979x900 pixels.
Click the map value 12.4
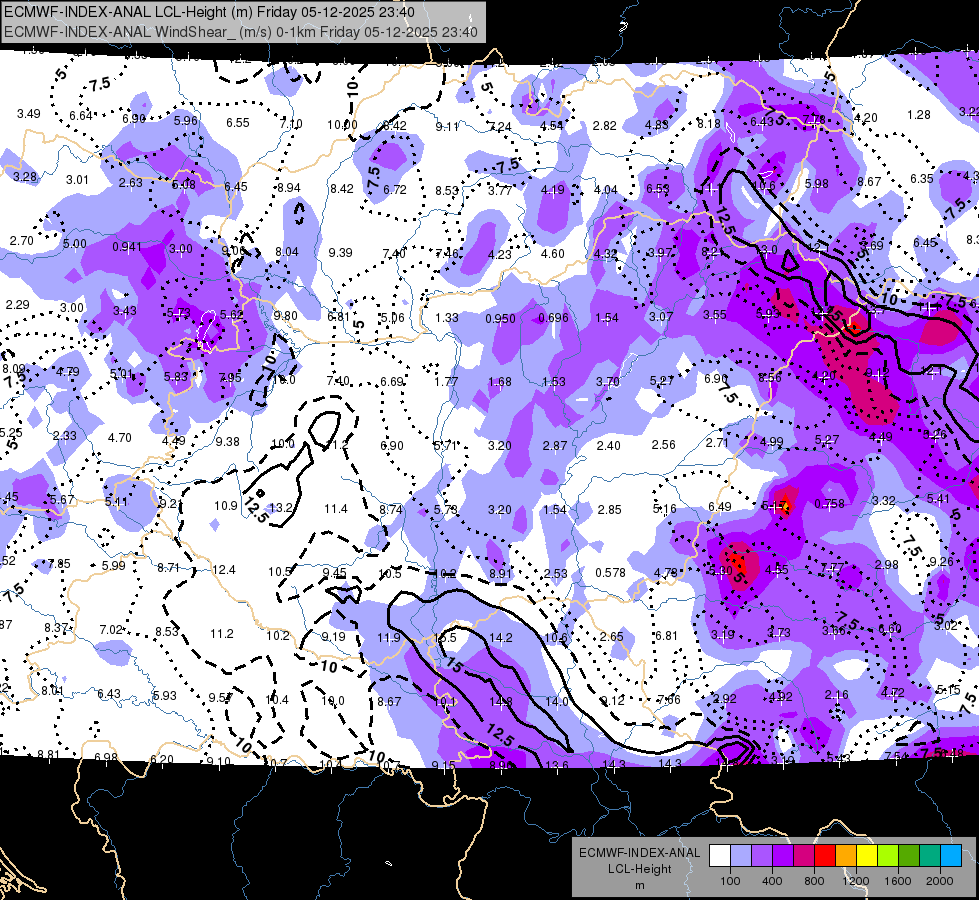tap(224, 570)
